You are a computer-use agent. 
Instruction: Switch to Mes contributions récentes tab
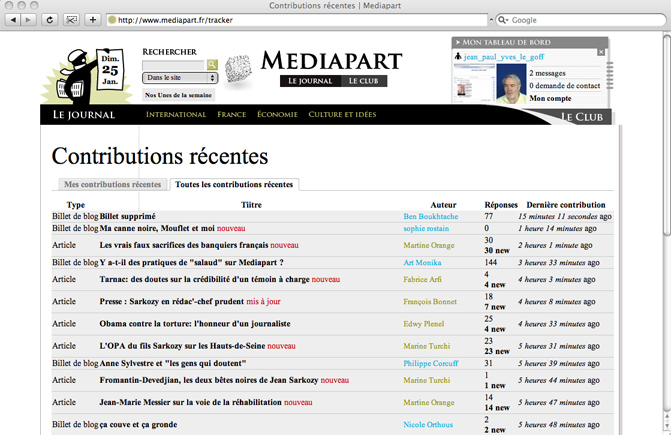click(x=113, y=184)
